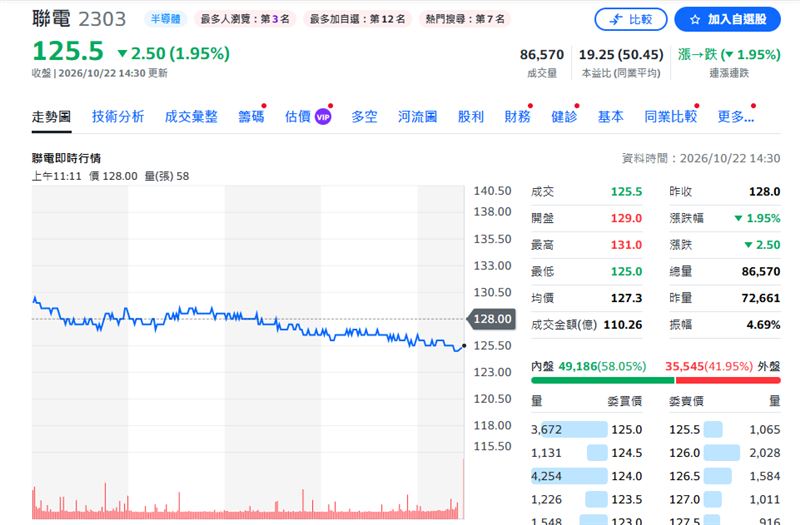800x525 pixels.
Task: Select the 同業比較 tab
Action: point(670,117)
